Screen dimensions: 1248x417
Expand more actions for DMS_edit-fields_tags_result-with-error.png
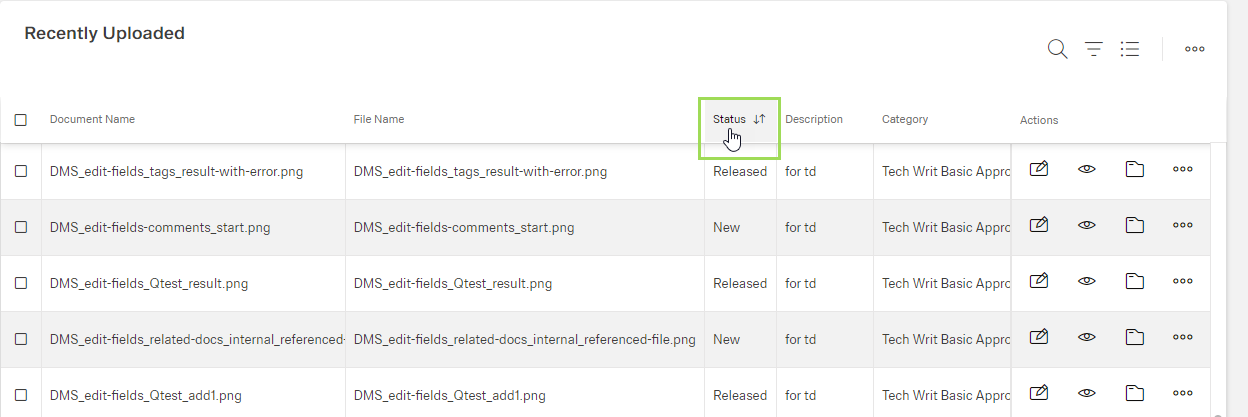tap(1183, 170)
